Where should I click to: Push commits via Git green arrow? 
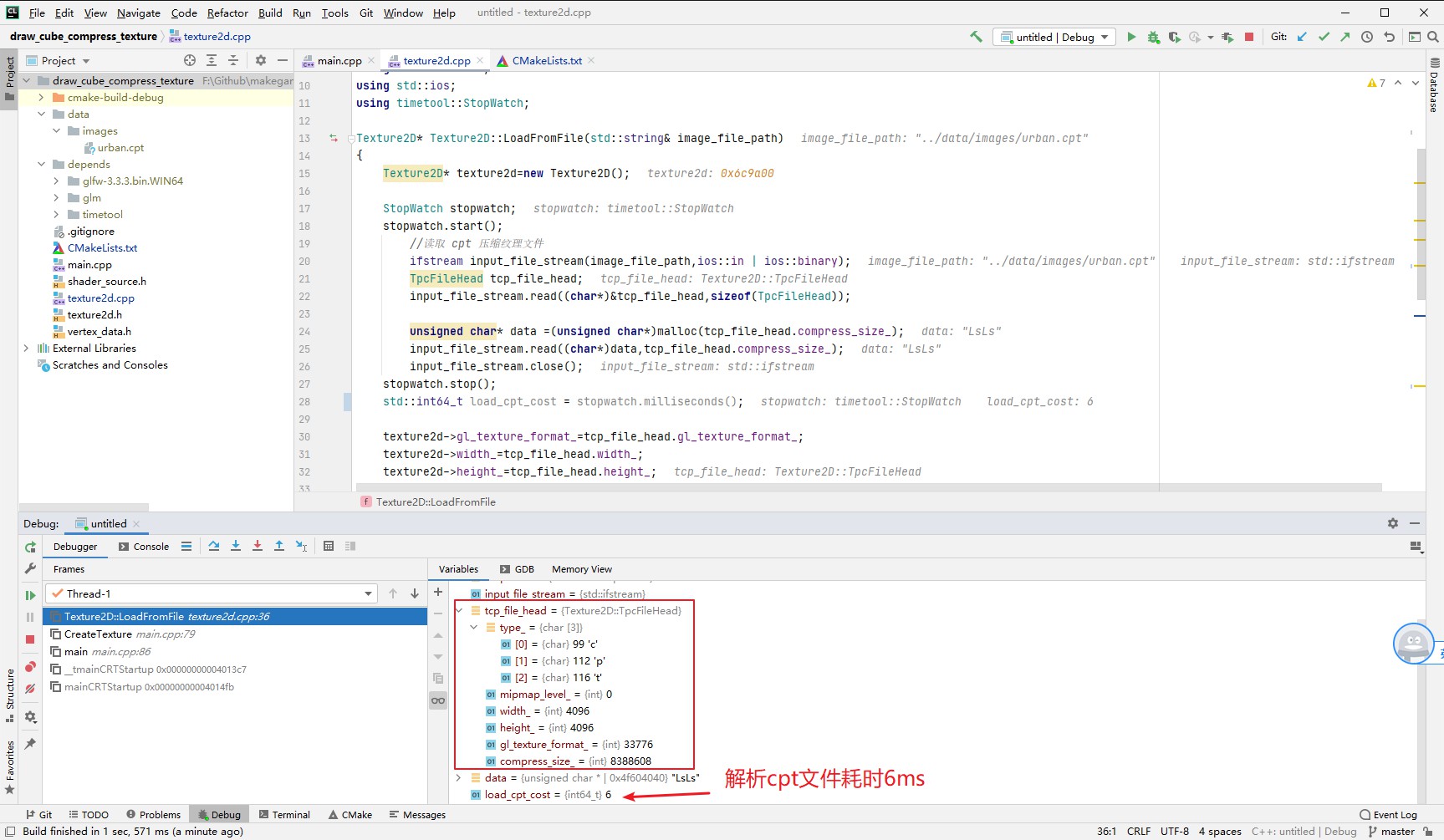point(1345,37)
